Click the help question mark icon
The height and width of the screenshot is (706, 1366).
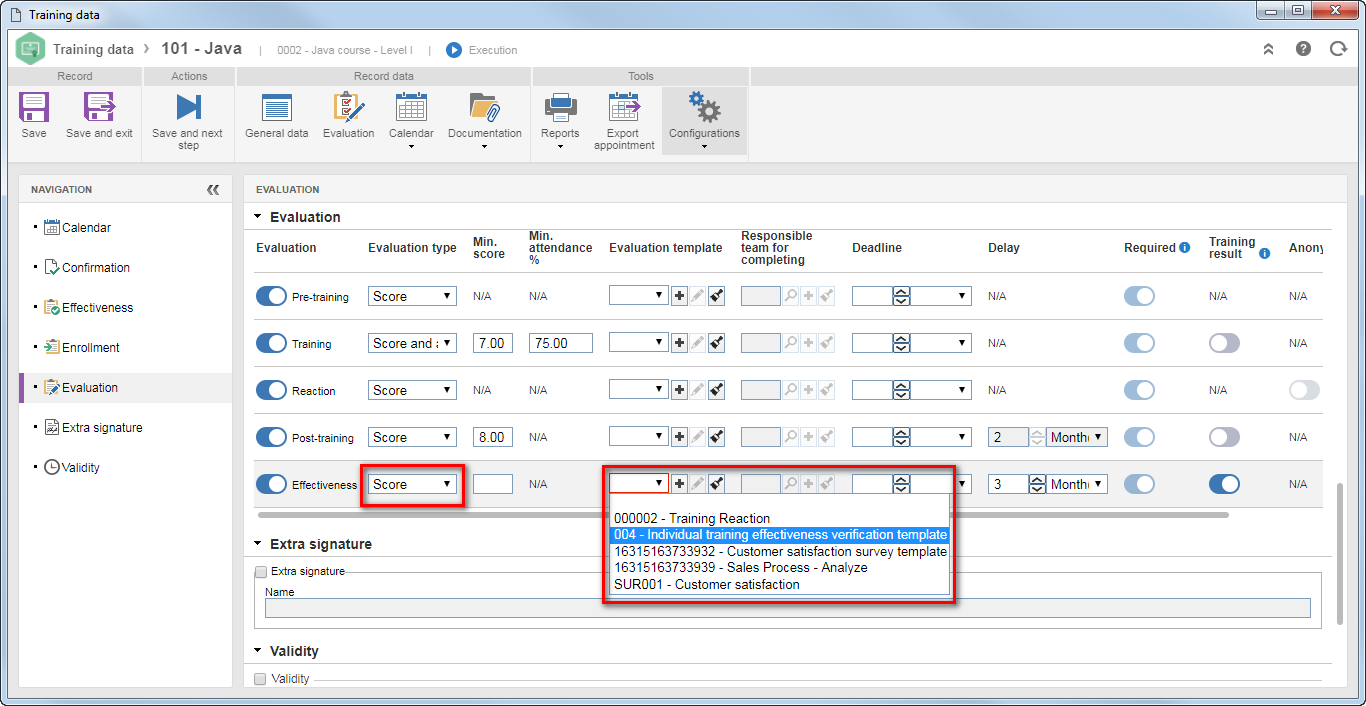(1303, 48)
